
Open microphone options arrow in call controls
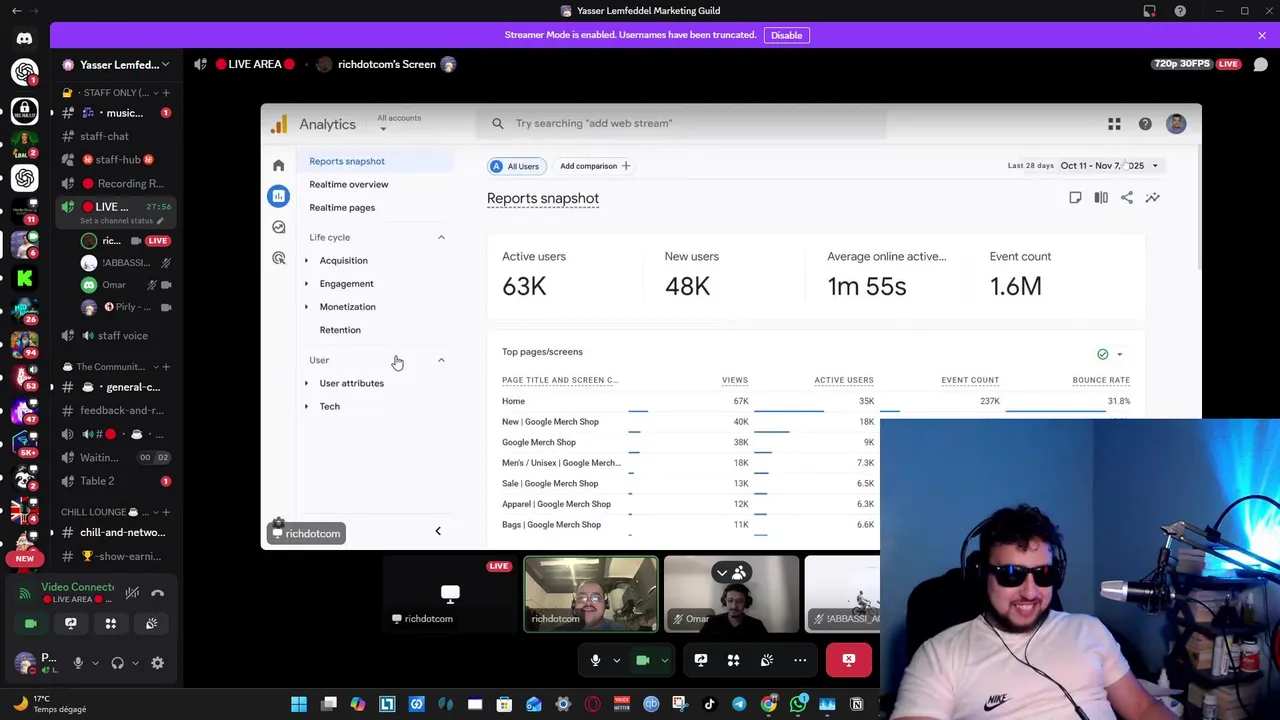[x=616, y=660]
